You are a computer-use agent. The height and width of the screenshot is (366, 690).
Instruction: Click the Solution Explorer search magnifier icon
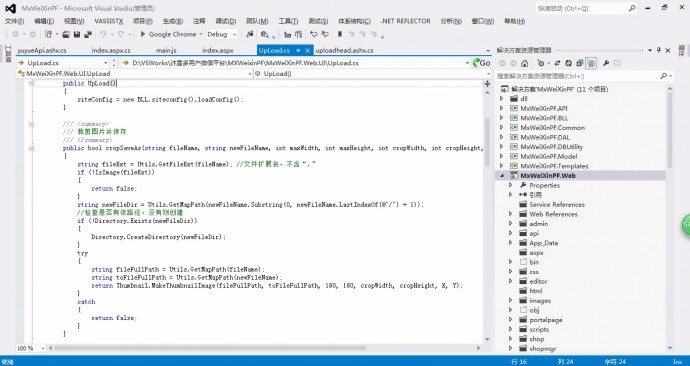click(x=664, y=76)
